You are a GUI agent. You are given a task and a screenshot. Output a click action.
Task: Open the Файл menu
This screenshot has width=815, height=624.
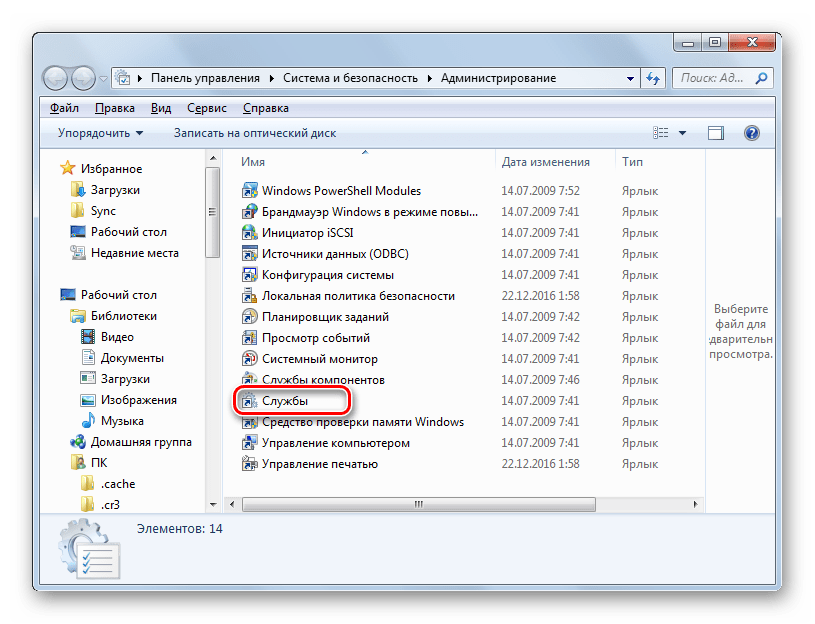64,108
